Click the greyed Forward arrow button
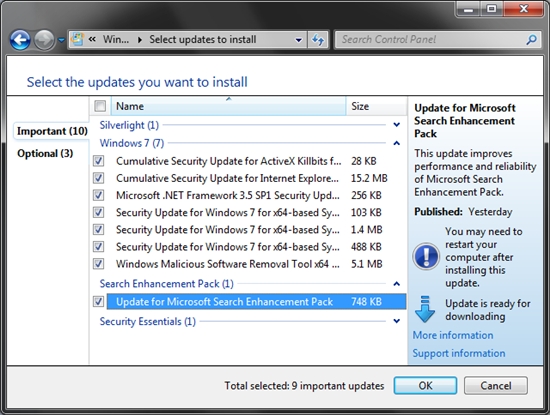 (x=44, y=40)
